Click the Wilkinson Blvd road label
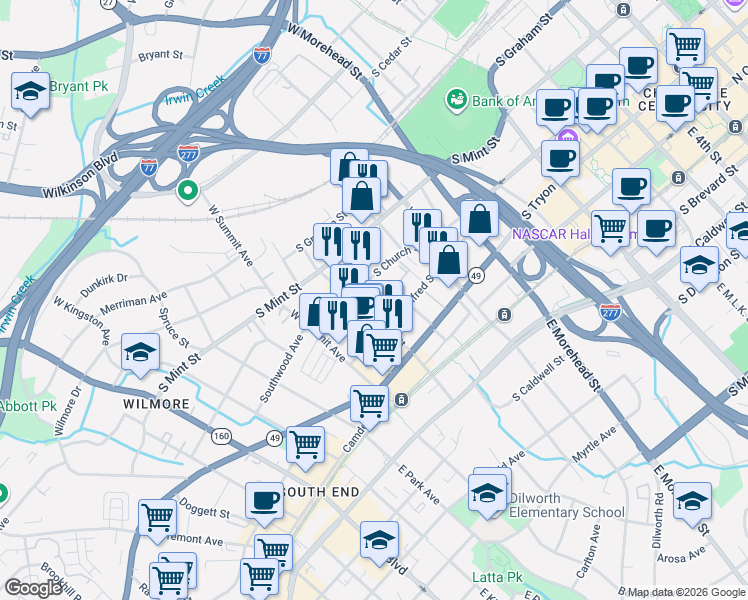 tap(80, 176)
